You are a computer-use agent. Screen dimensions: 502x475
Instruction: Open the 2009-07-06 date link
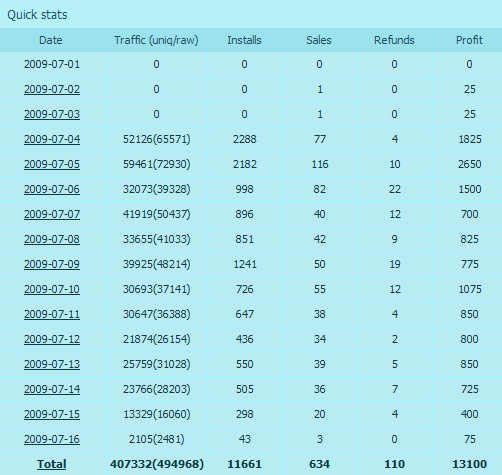52,189
